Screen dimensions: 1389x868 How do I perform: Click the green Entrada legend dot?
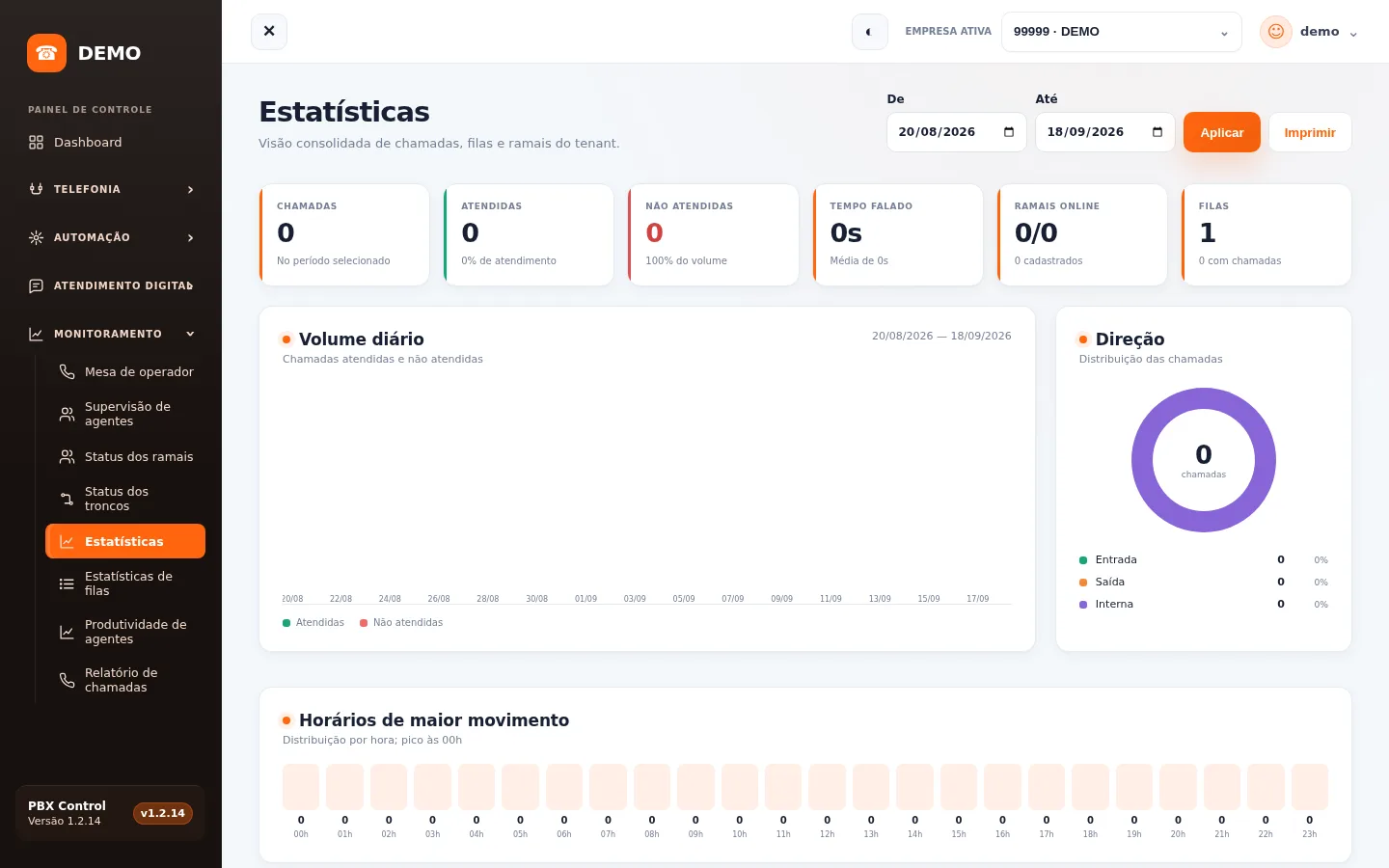(1083, 560)
